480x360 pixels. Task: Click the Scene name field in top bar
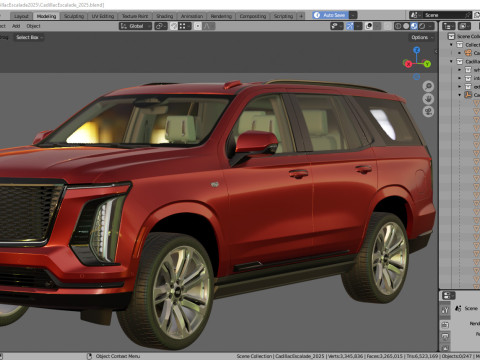[x=443, y=15]
